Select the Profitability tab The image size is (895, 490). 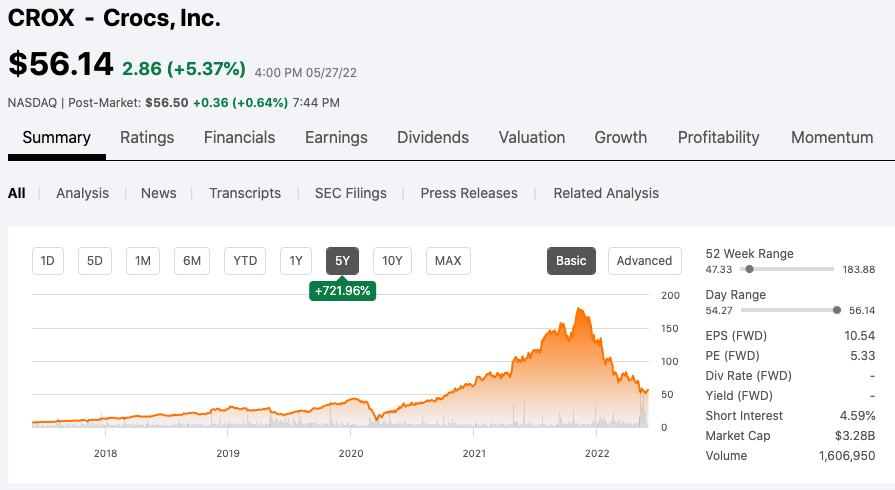[719, 138]
